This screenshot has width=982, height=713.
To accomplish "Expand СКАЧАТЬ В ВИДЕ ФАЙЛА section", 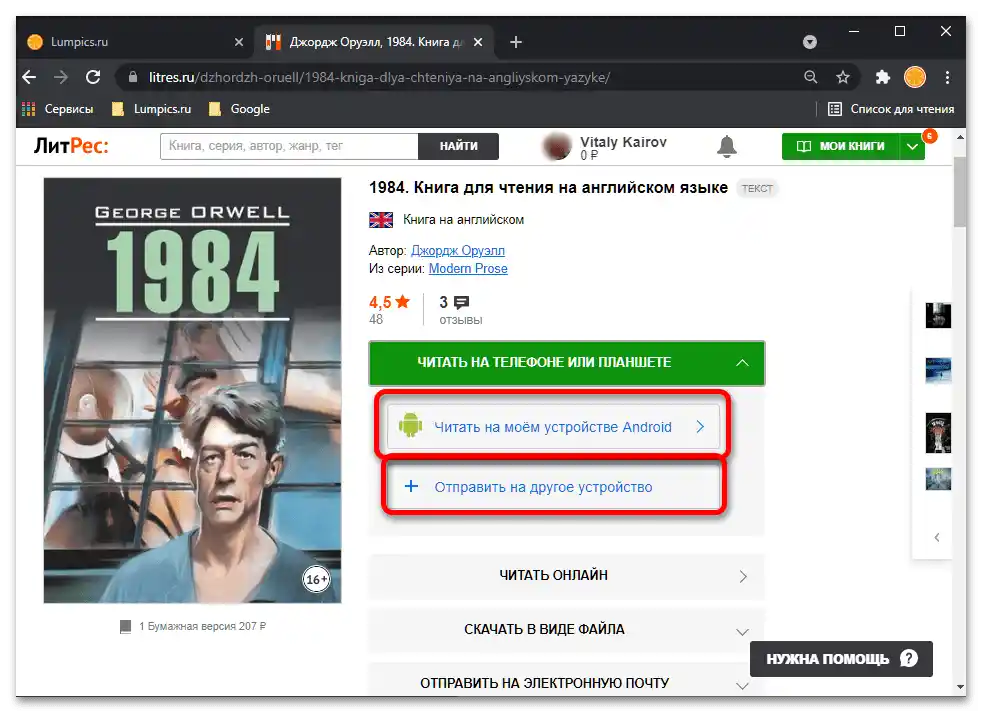I will tap(567, 630).
